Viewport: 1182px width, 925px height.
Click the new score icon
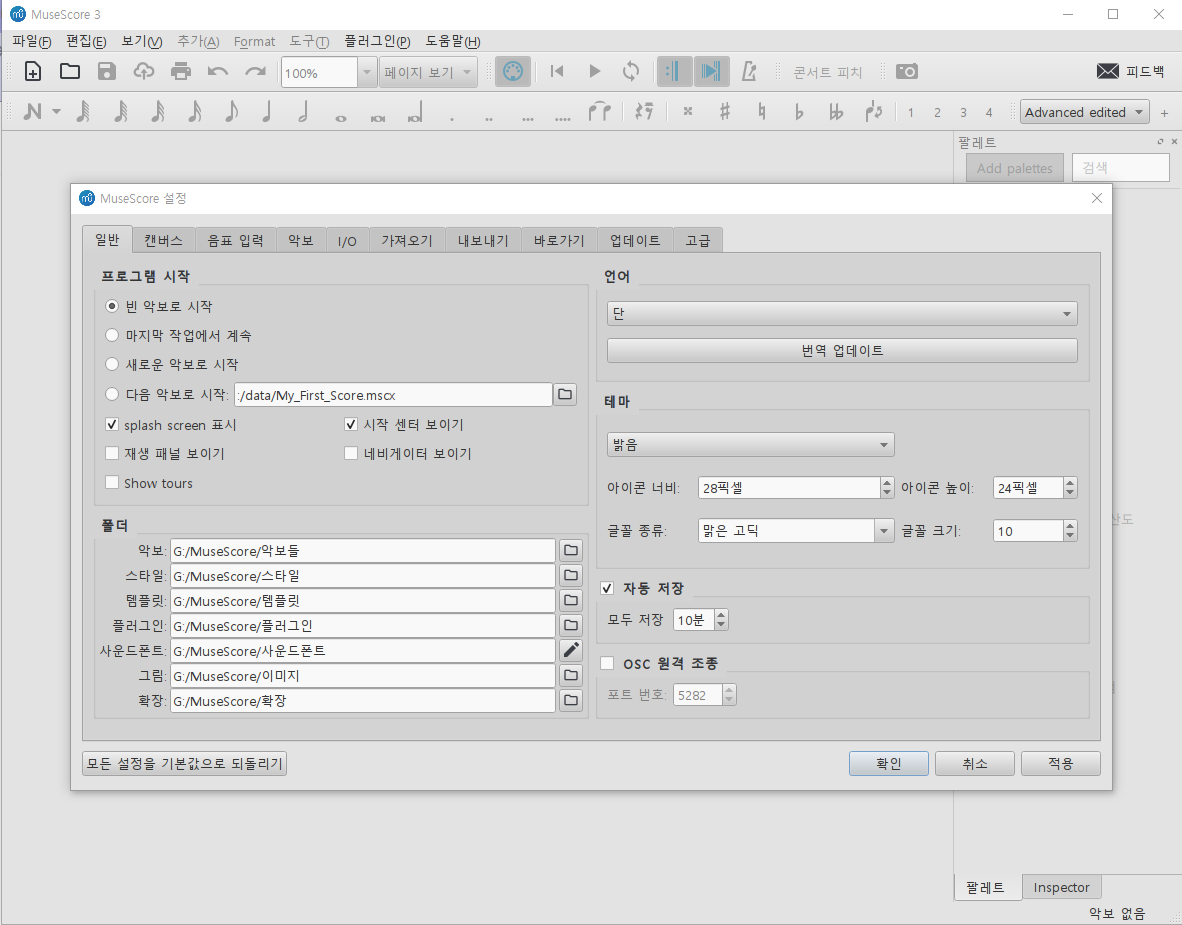click(32, 72)
